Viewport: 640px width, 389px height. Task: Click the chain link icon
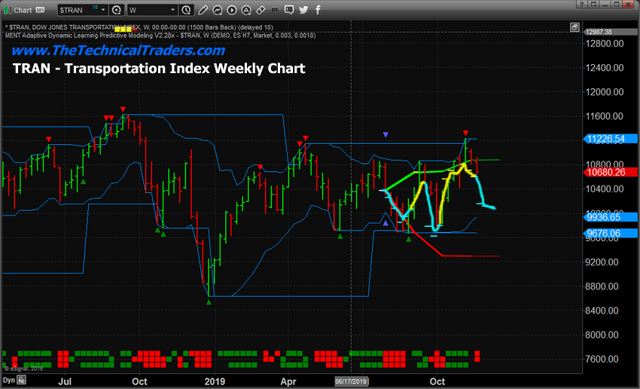click(260, 10)
